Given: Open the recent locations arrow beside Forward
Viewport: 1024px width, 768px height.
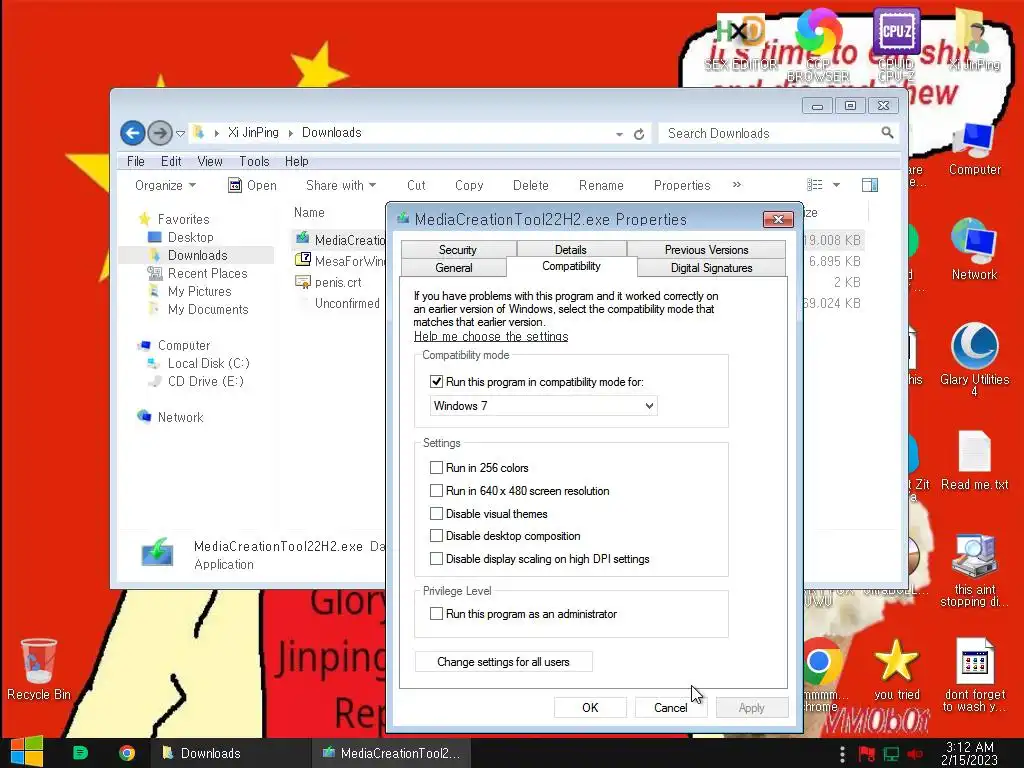Looking at the screenshot, I should pyautogui.click(x=180, y=134).
